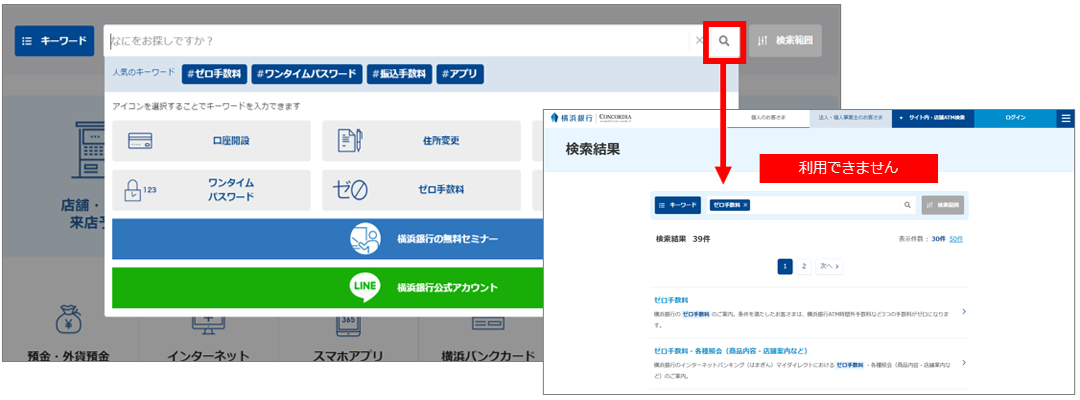Set display count to 30件
1080x400 pixels.
[938, 240]
